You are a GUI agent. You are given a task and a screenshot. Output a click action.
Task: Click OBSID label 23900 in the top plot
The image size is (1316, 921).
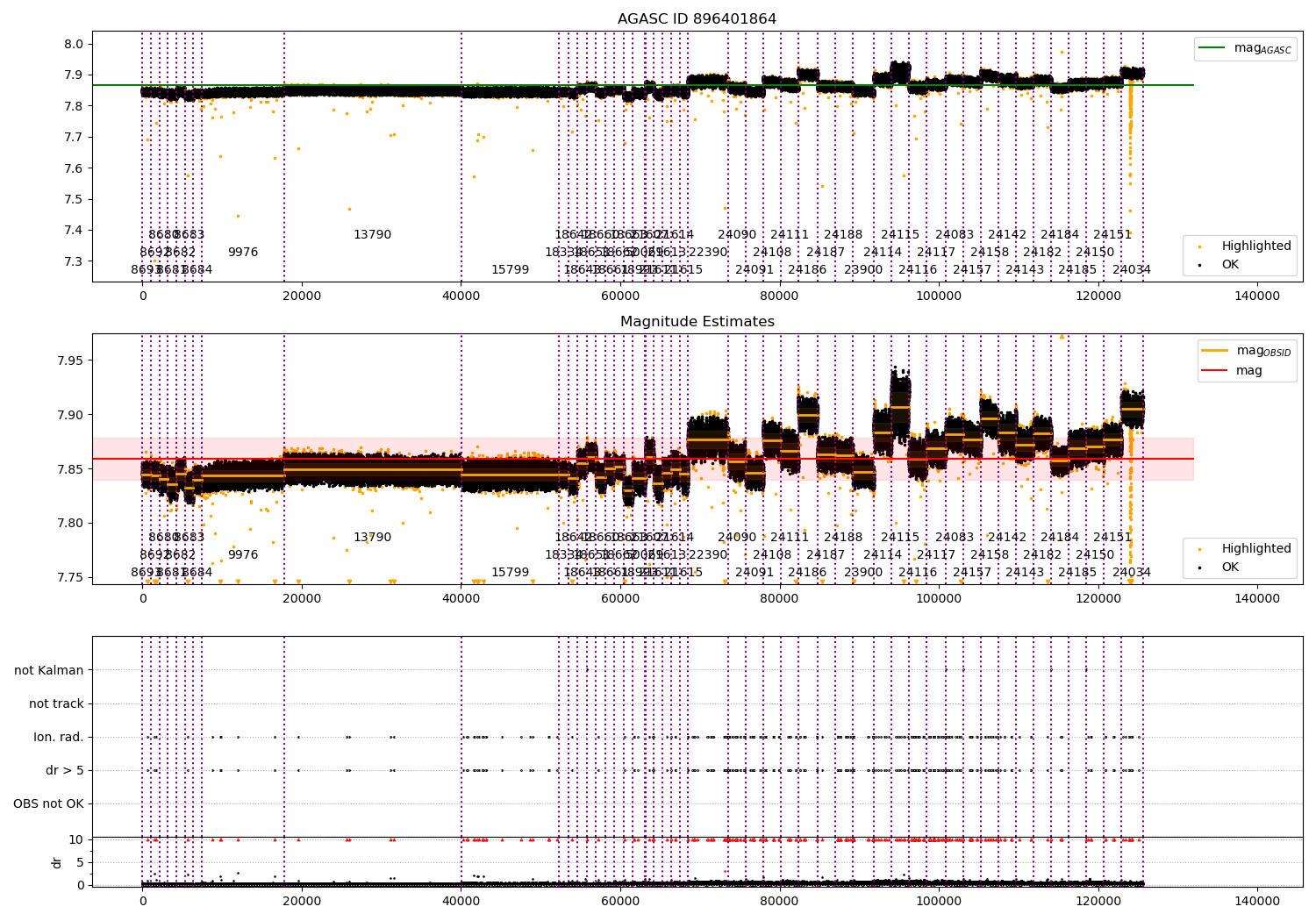click(x=863, y=270)
